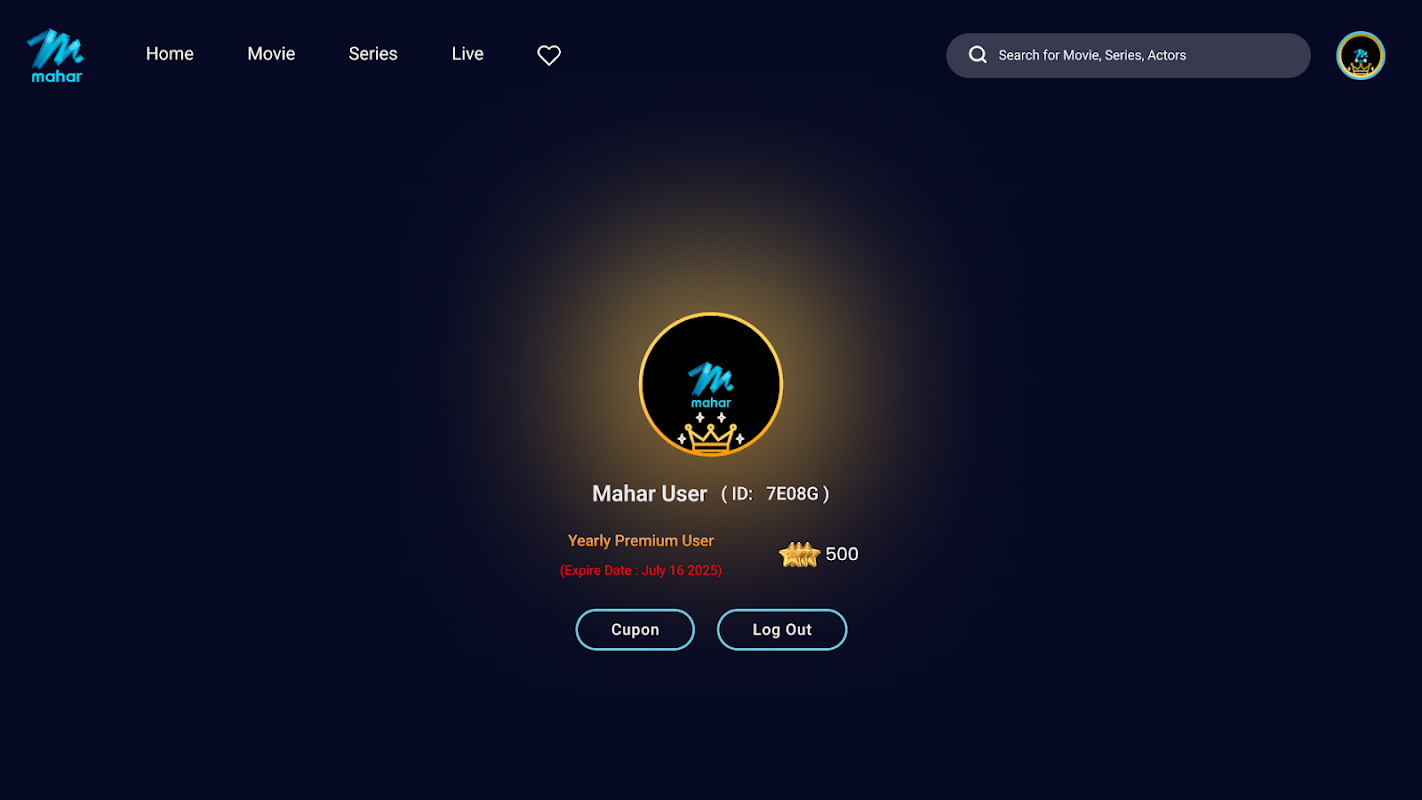This screenshot has height=800, width=1422.
Task: Select the large circular profile picture
Action: click(711, 385)
